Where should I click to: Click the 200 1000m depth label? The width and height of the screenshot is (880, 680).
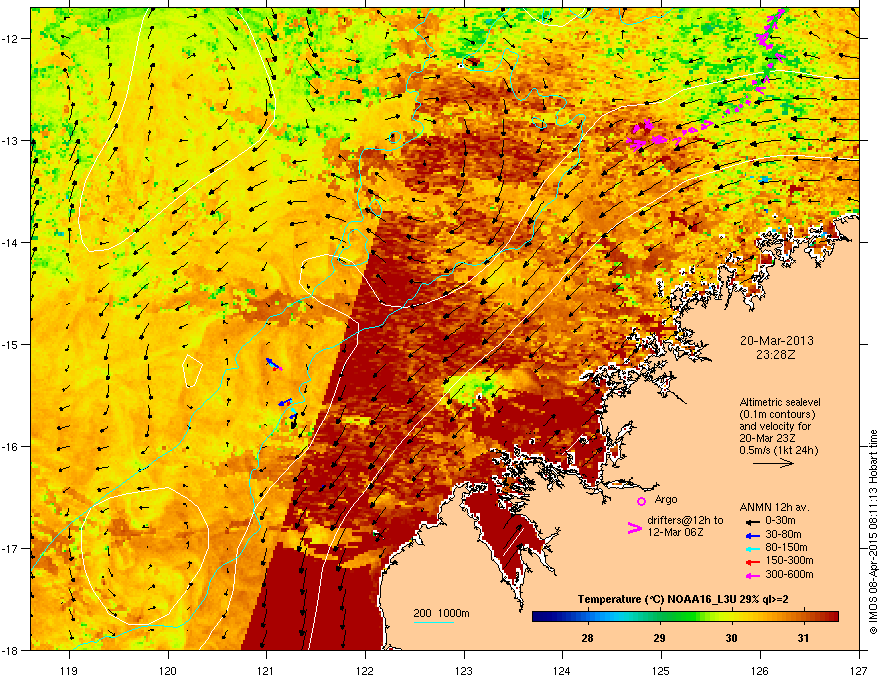(441, 613)
